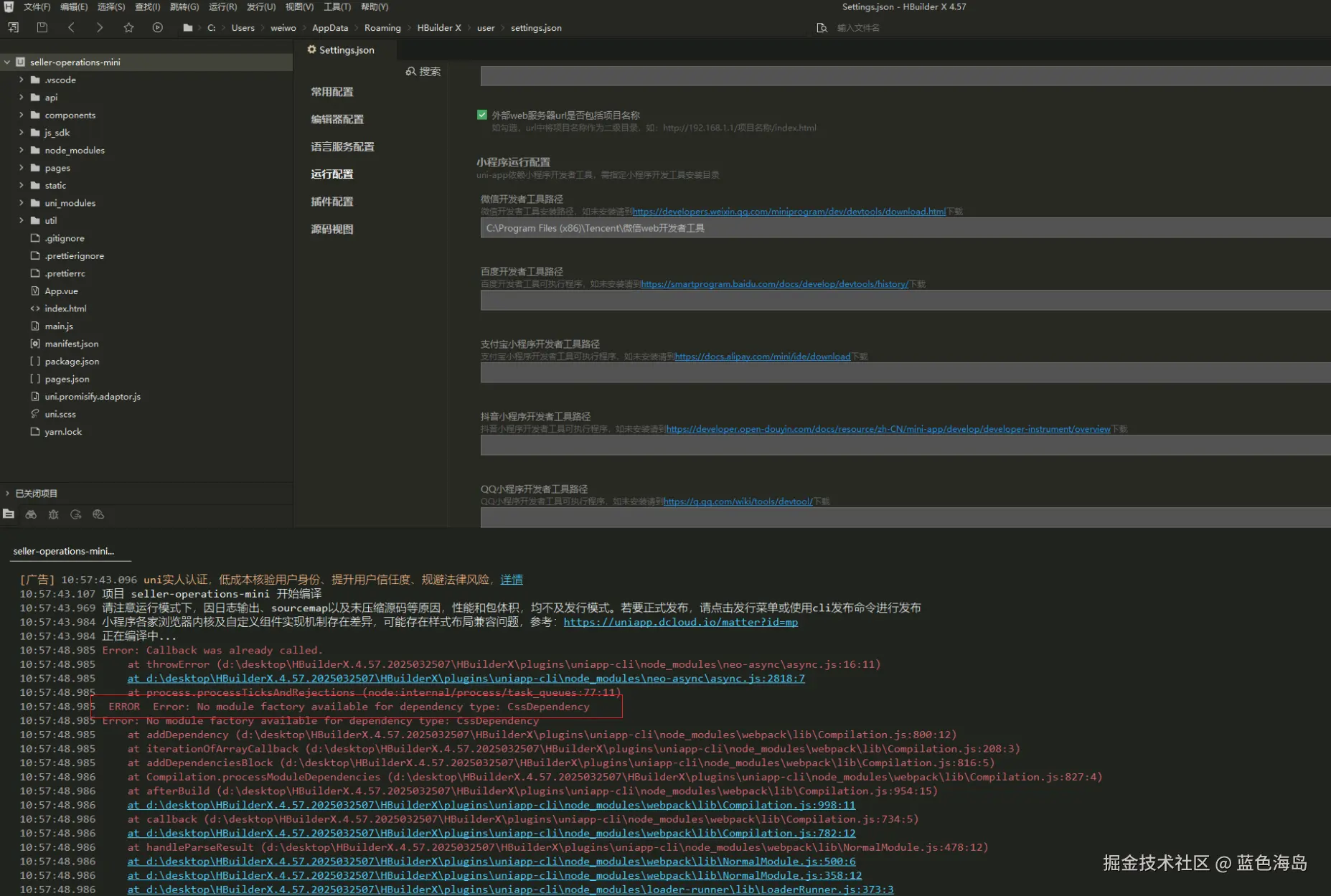
Task: Click the folder icon in breadcrumb bar
Action: [x=187, y=28]
